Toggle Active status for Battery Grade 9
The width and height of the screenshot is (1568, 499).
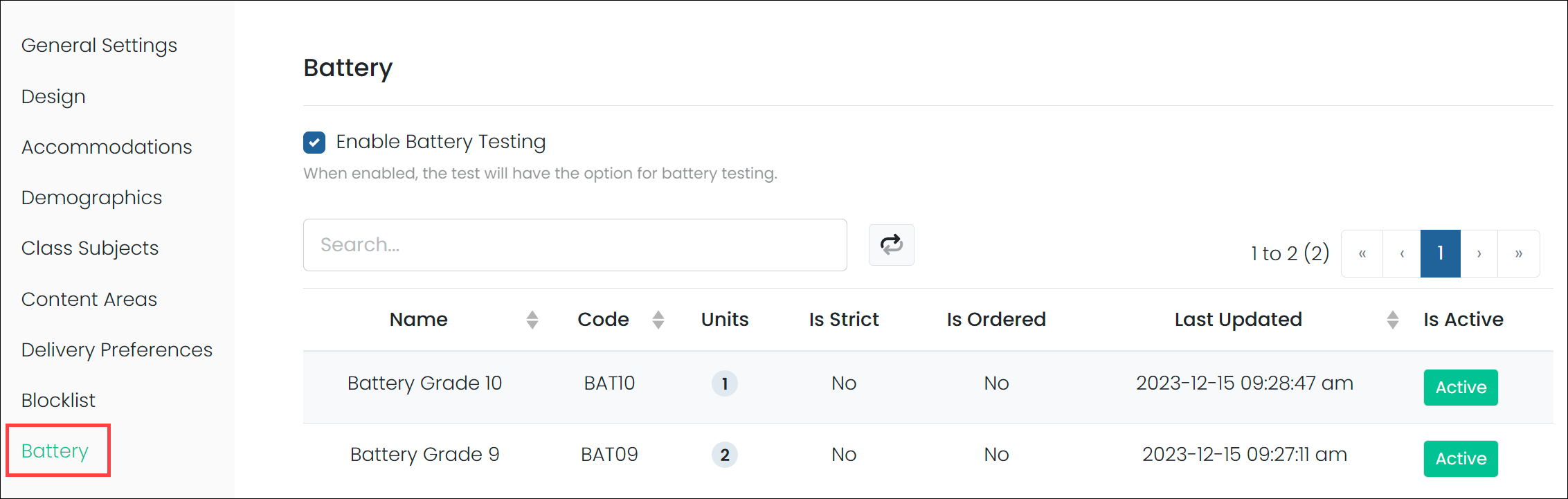click(1460, 459)
